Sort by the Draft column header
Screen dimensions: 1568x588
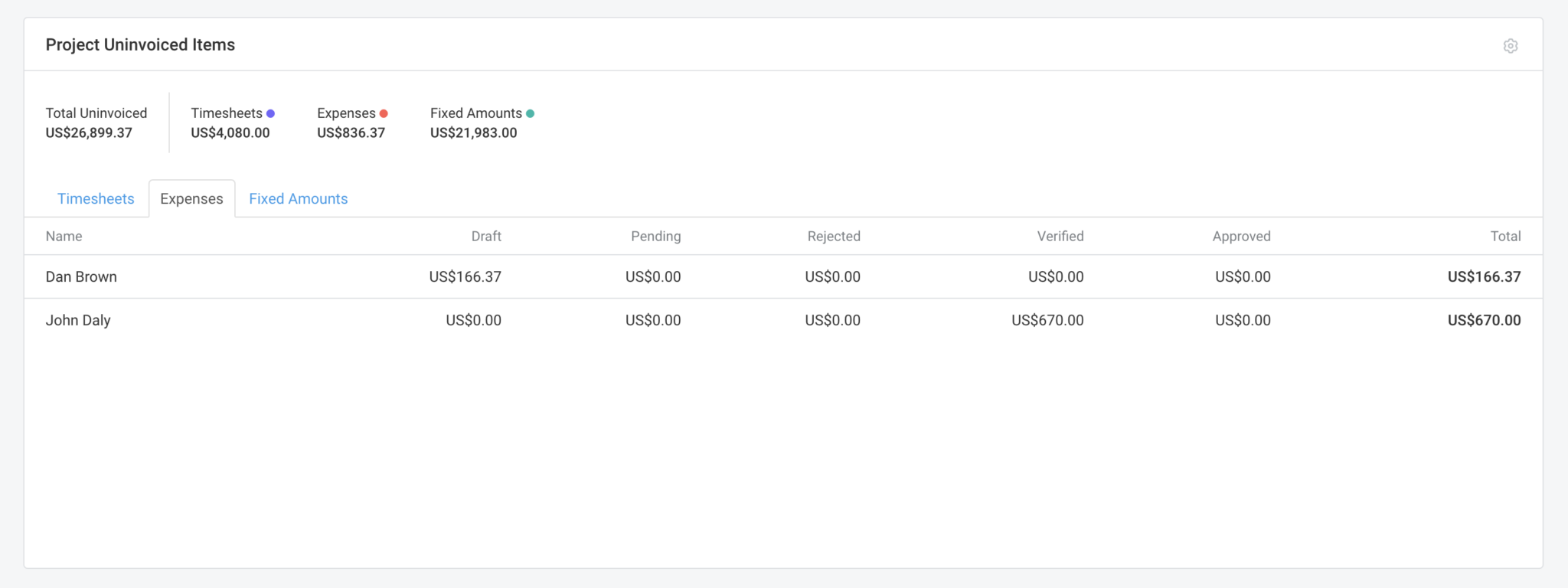pyautogui.click(x=488, y=236)
